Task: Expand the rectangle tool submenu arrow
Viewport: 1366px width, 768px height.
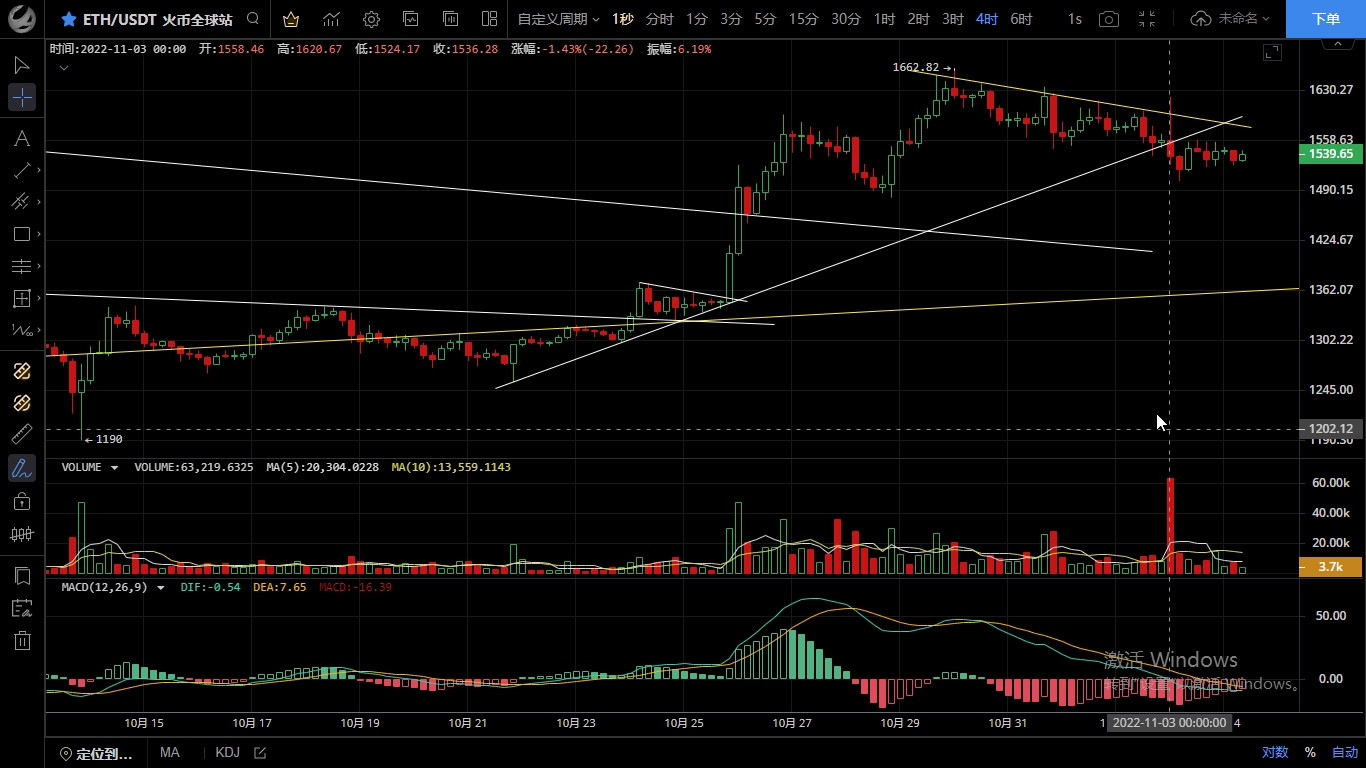Action: (x=39, y=235)
